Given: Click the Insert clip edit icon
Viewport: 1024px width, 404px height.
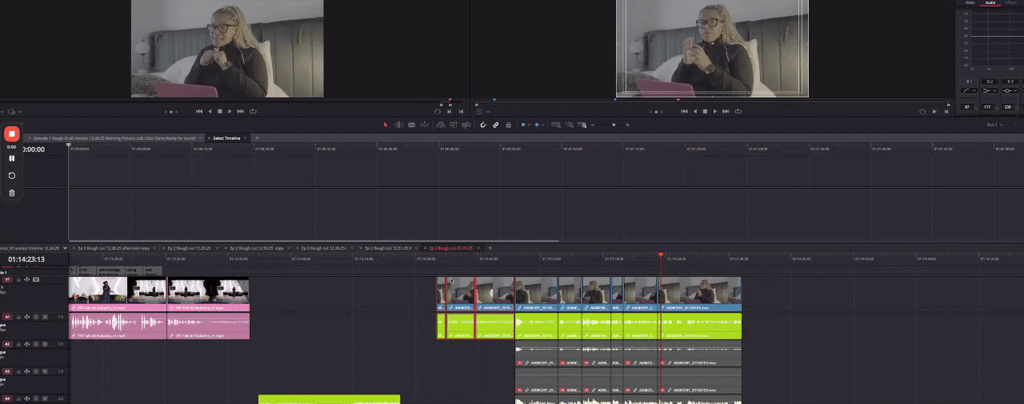Looking at the screenshot, I should pos(441,125).
